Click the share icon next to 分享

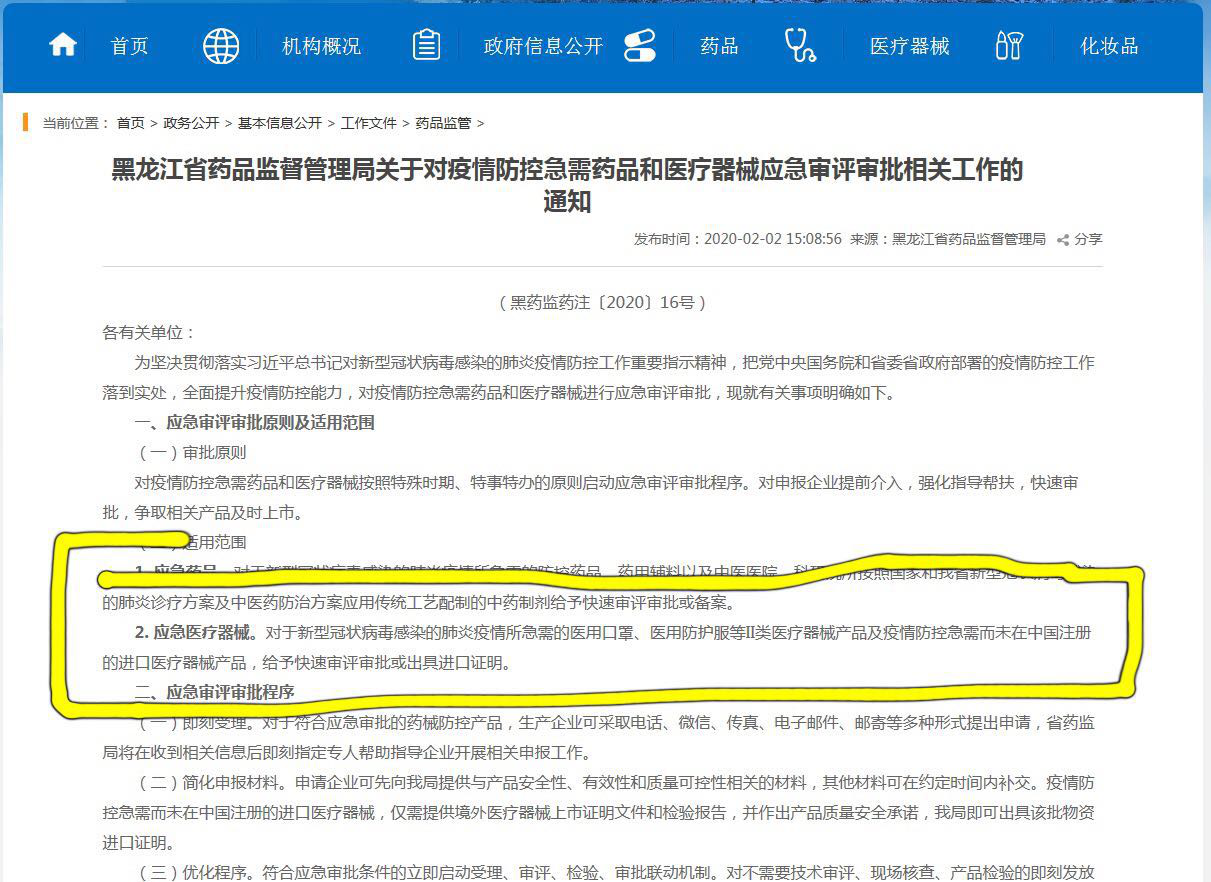[x=1063, y=240]
